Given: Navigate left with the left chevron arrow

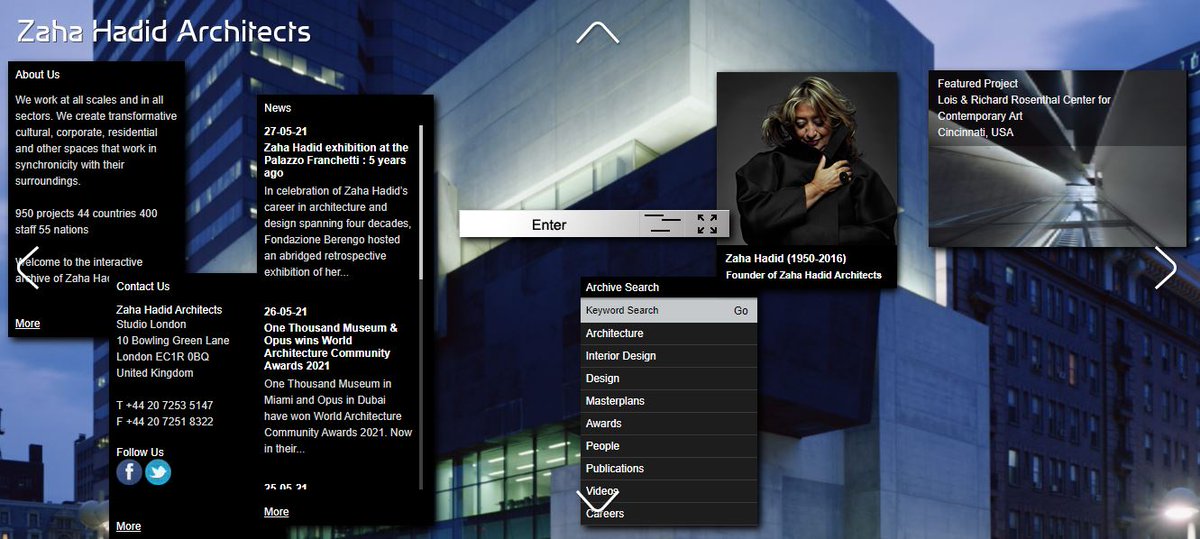Looking at the screenshot, I should [28, 267].
